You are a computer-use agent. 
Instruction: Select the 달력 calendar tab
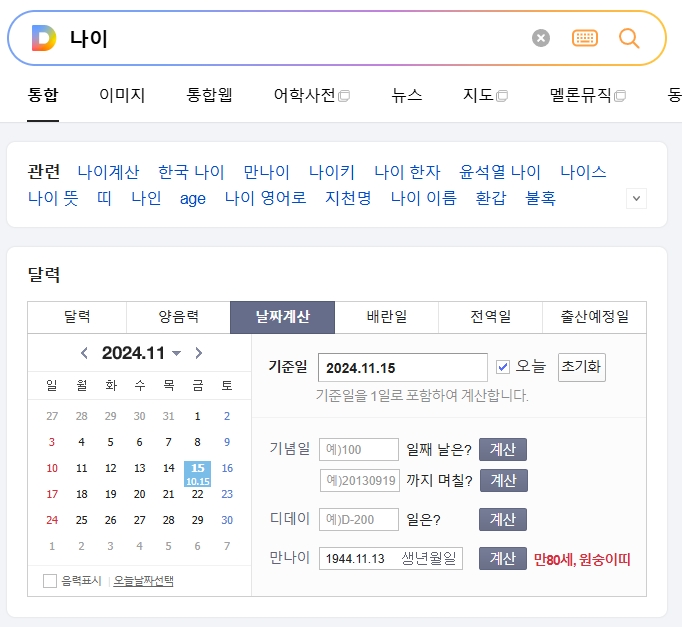click(77, 317)
